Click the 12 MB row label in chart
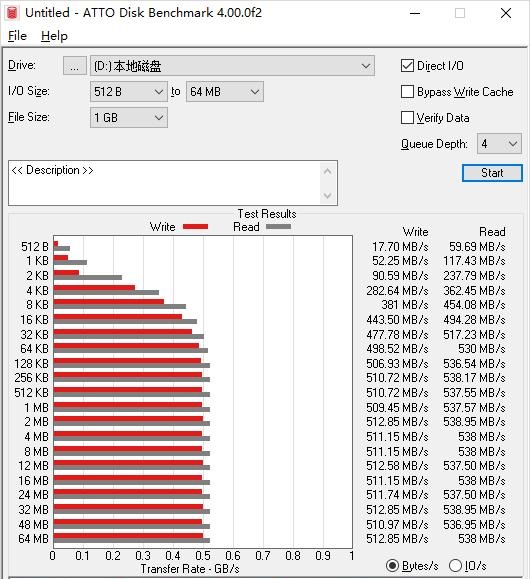Image resolution: width=530 pixels, height=579 pixels. point(34,466)
